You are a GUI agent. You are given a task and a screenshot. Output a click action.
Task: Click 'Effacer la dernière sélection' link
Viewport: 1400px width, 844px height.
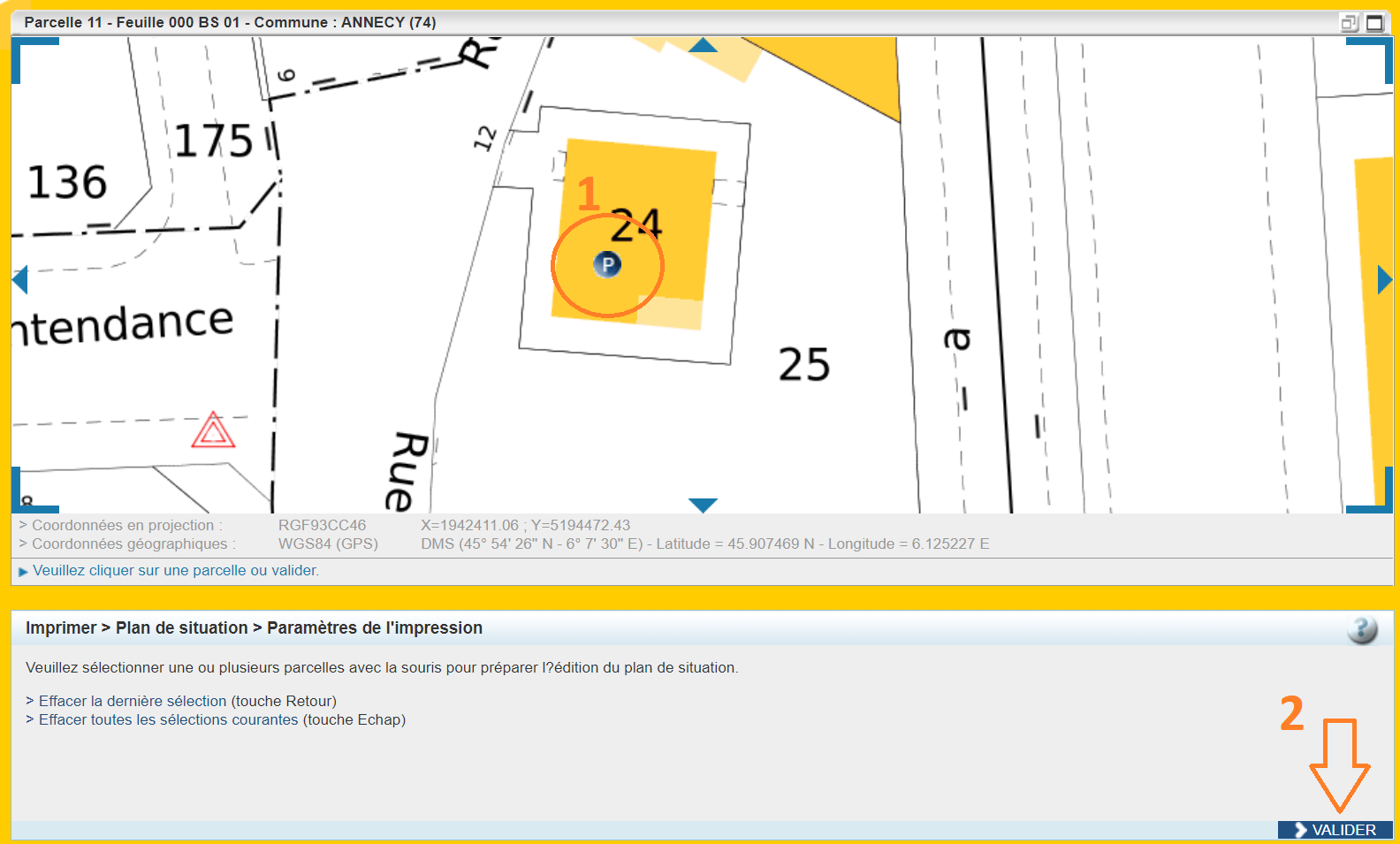tap(133, 701)
